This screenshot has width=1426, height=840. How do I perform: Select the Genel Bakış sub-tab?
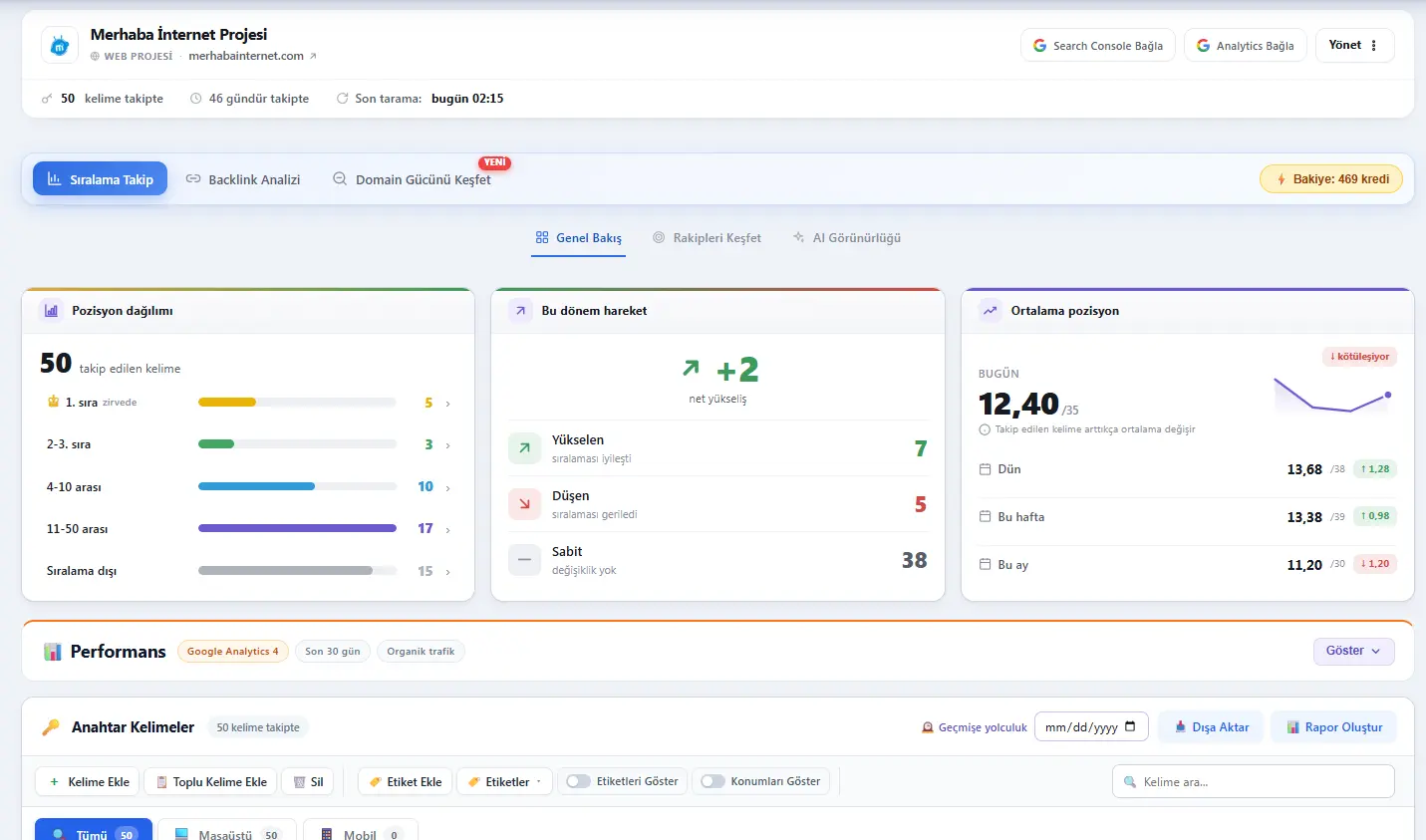[578, 238]
